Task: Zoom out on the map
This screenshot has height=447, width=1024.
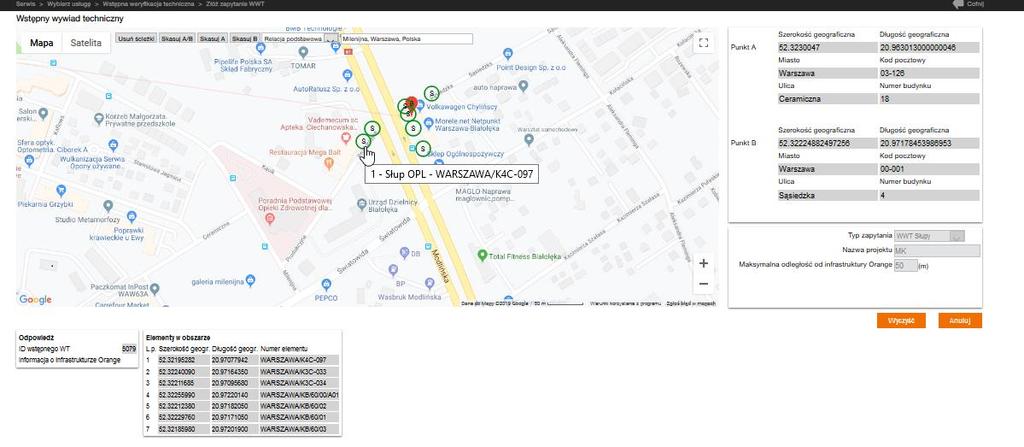Action: [703, 284]
